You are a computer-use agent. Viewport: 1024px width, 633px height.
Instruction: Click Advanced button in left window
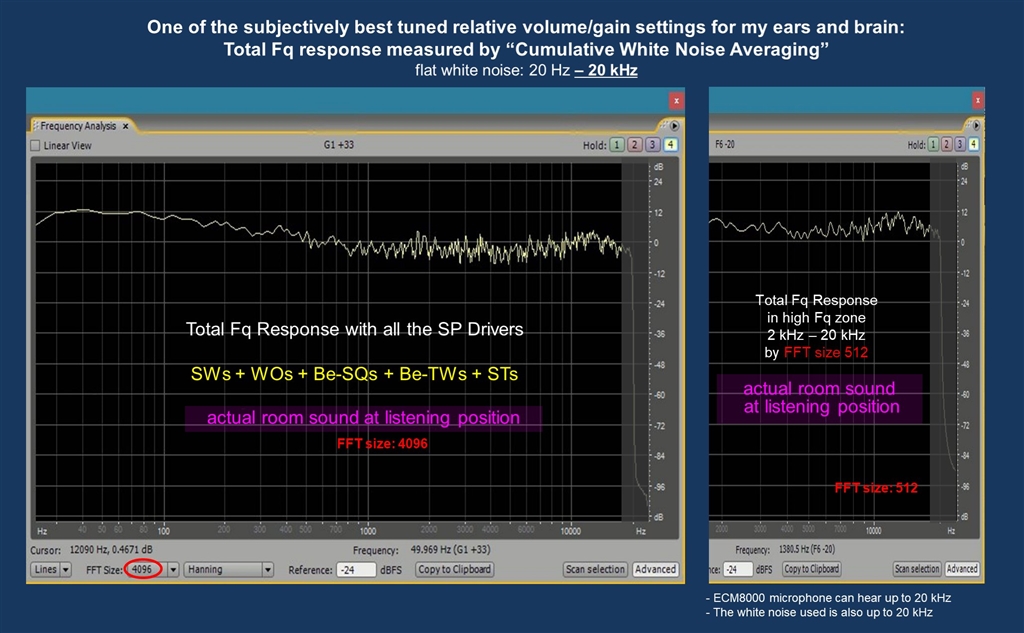(x=655, y=570)
